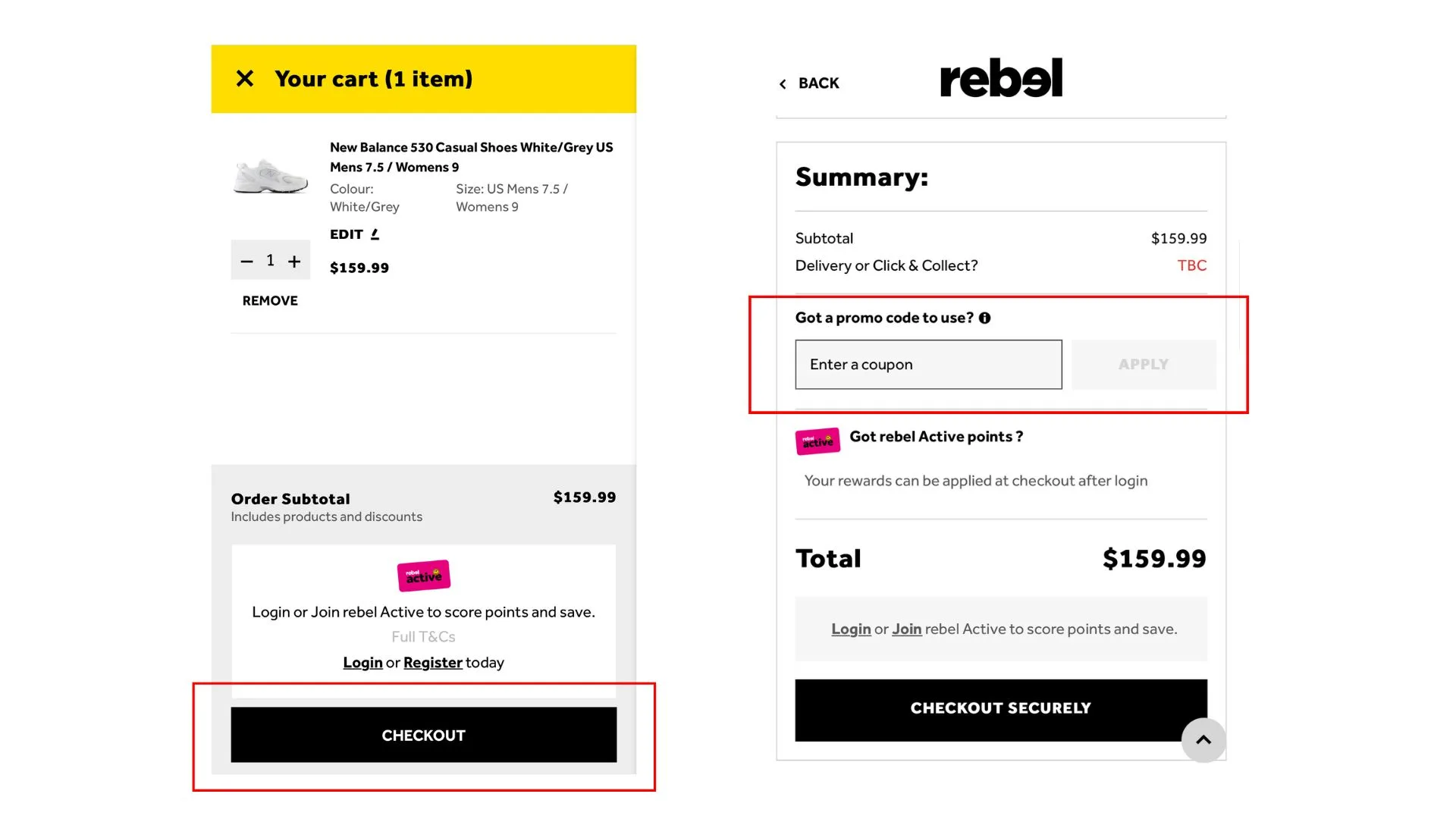1456x819 pixels.
Task: Click the CHECKOUT button
Action: [423, 734]
